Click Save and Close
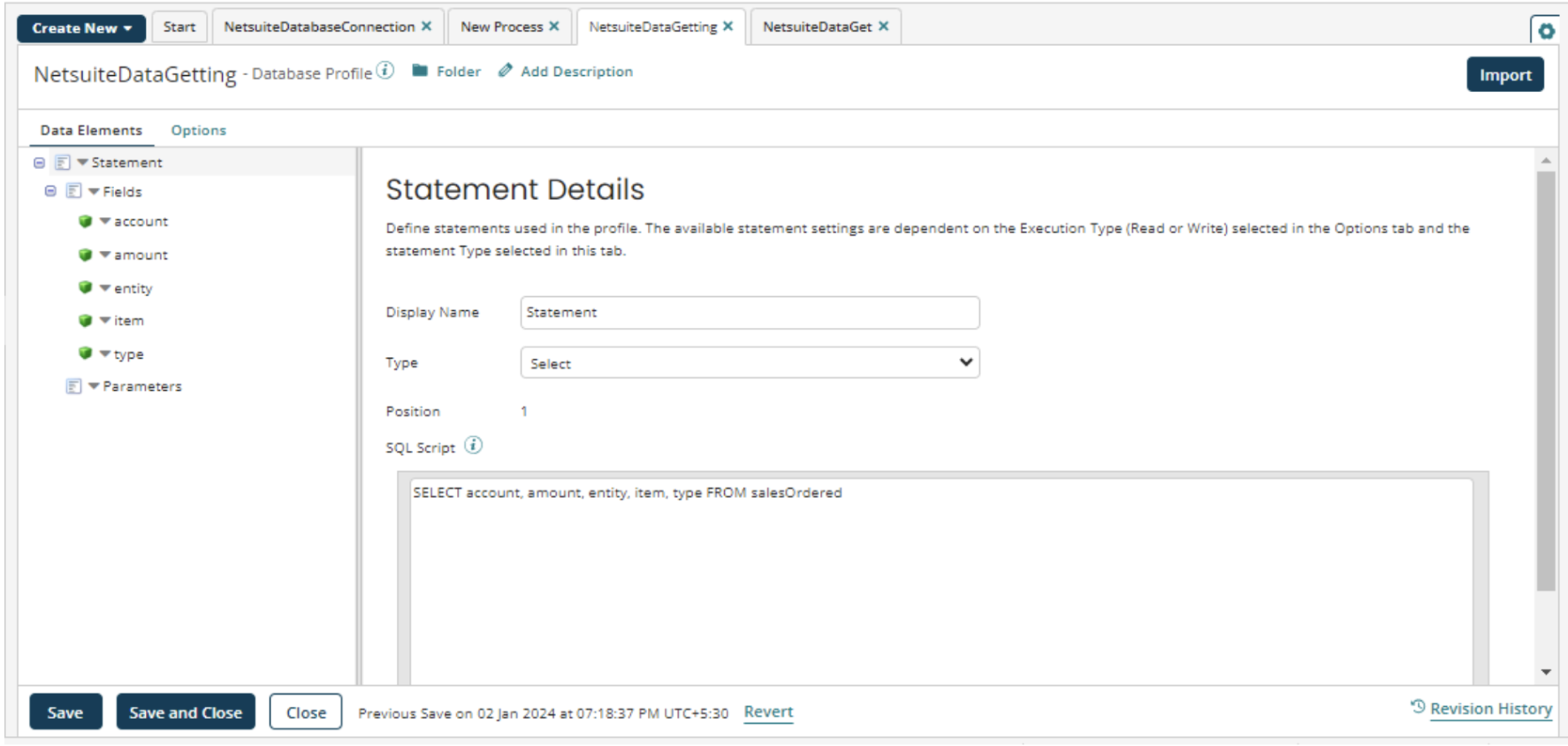This screenshot has height=746, width=1568. pyautogui.click(x=186, y=712)
